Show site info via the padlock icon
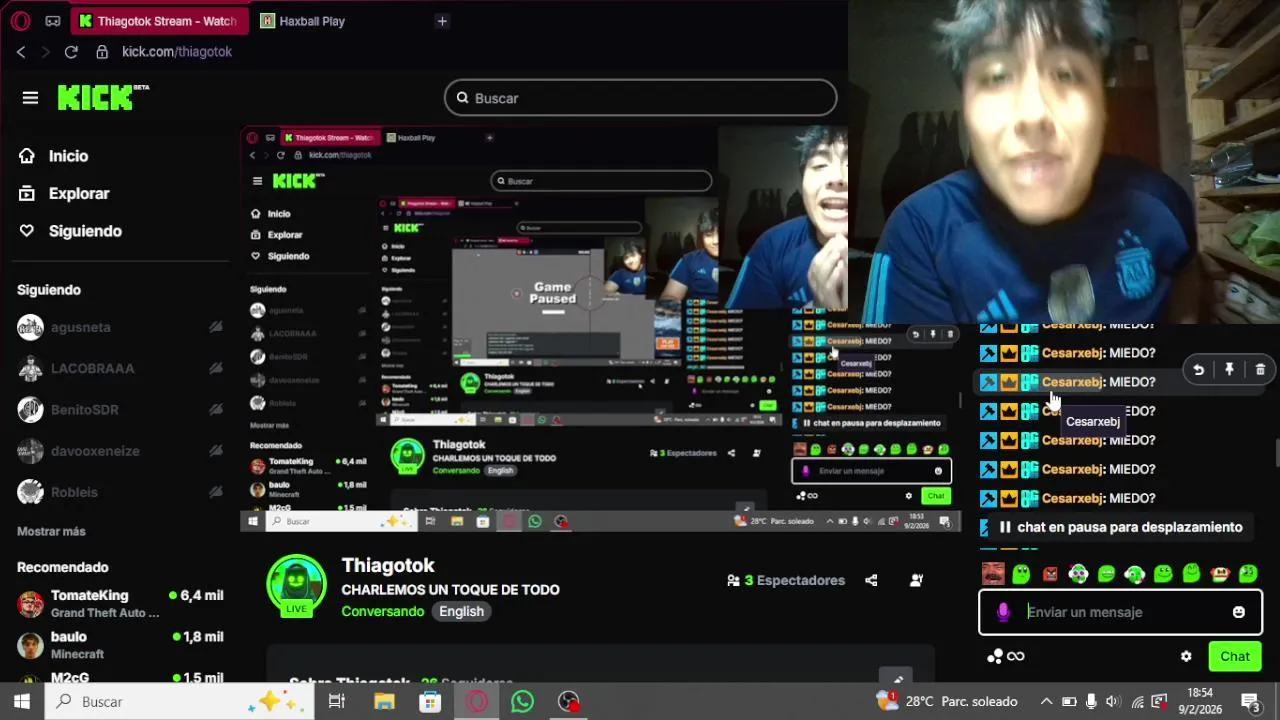The image size is (1280, 720). pos(102,52)
